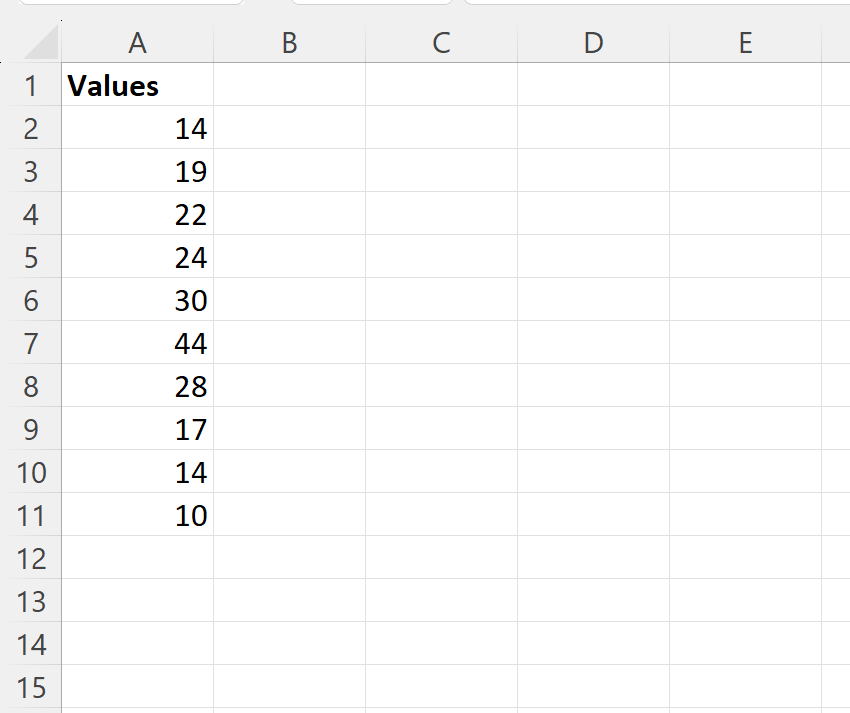Screen dimensions: 850x713
Task: Select row 7 header
Action: coord(31,343)
